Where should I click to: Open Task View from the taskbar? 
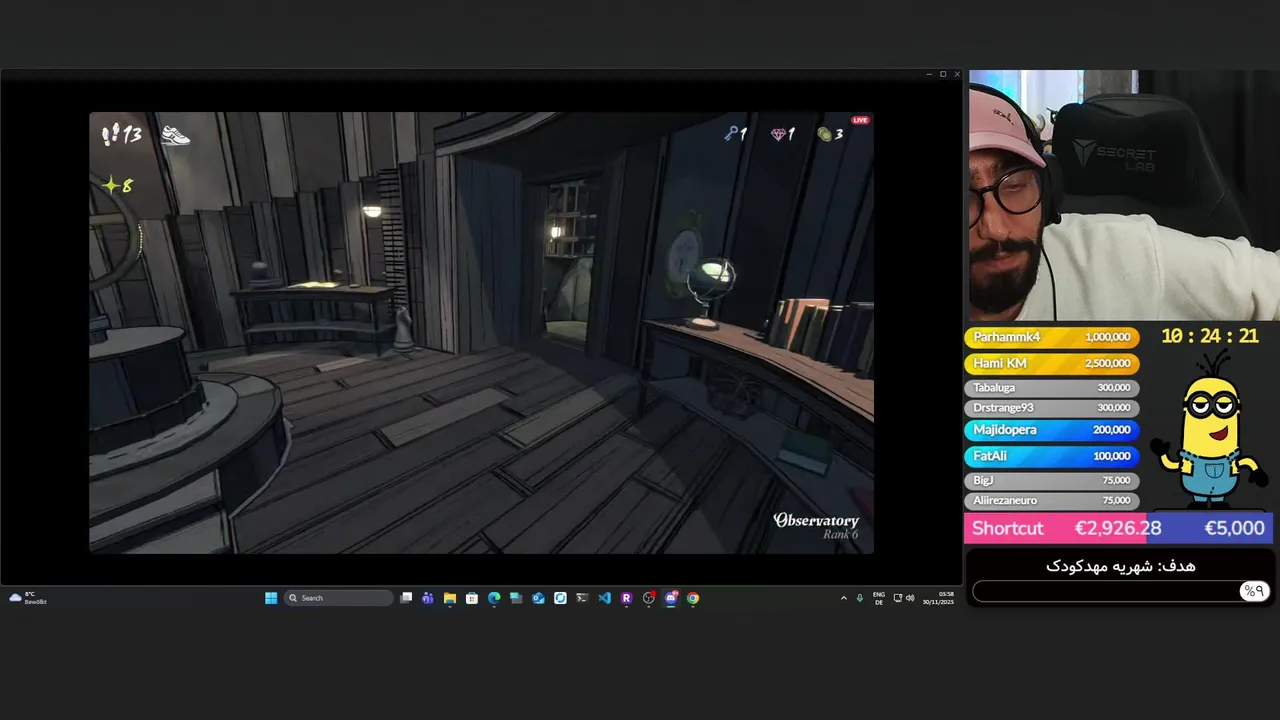[x=406, y=598]
